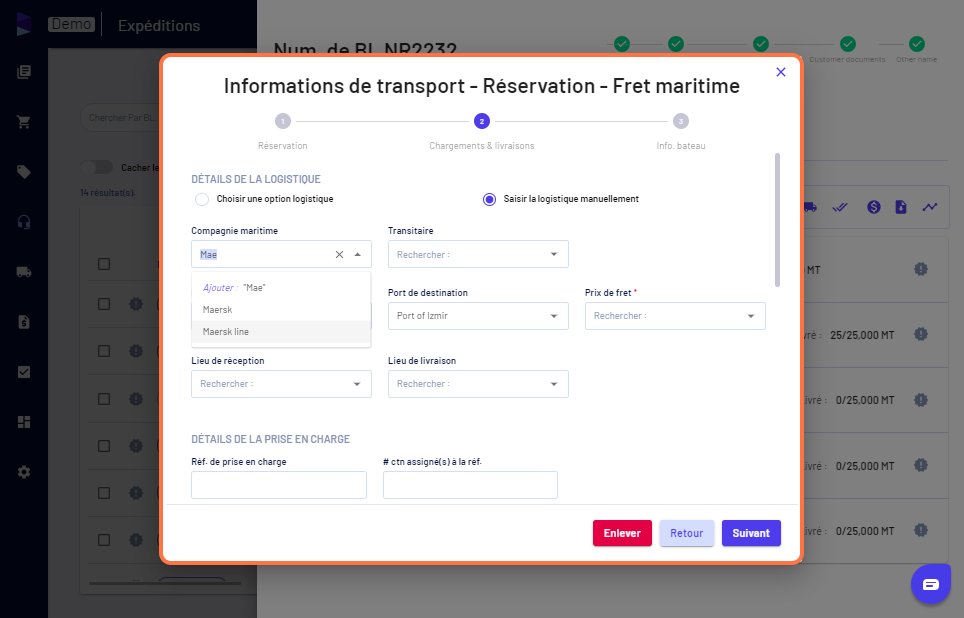Viewport: 964px width, 618px height.
Task: Open the dashboard grid sidebar icon
Action: tap(24, 422)
